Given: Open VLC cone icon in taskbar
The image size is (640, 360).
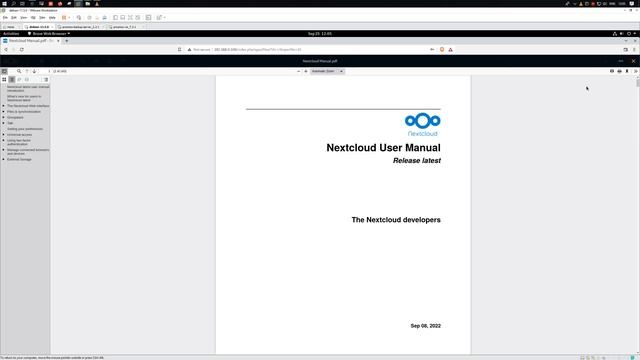Looking at the screenshot, I should 97,3.
